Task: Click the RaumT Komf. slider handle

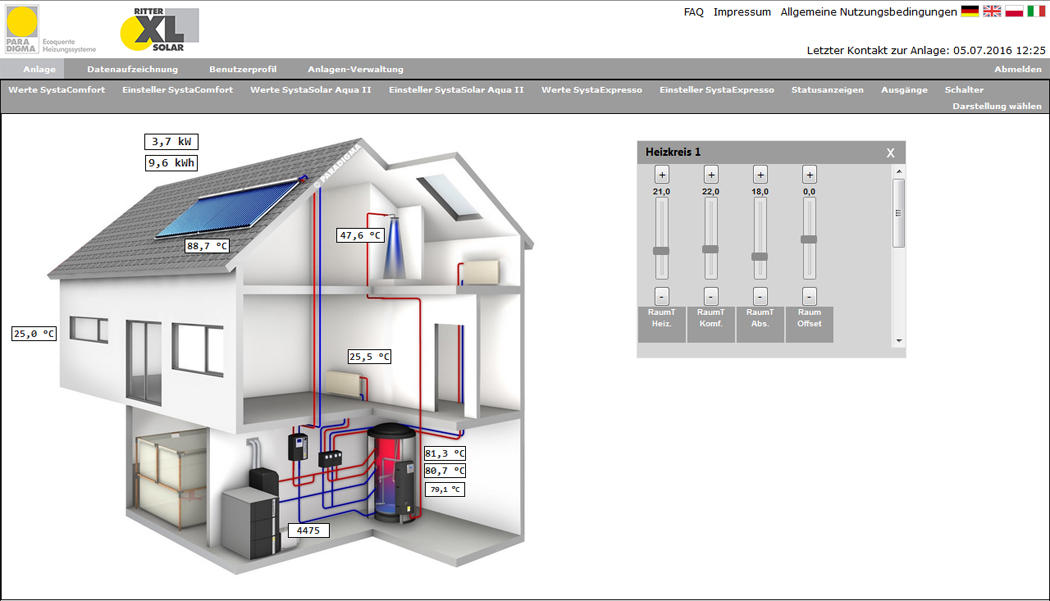Action: [x=710, y=249]
